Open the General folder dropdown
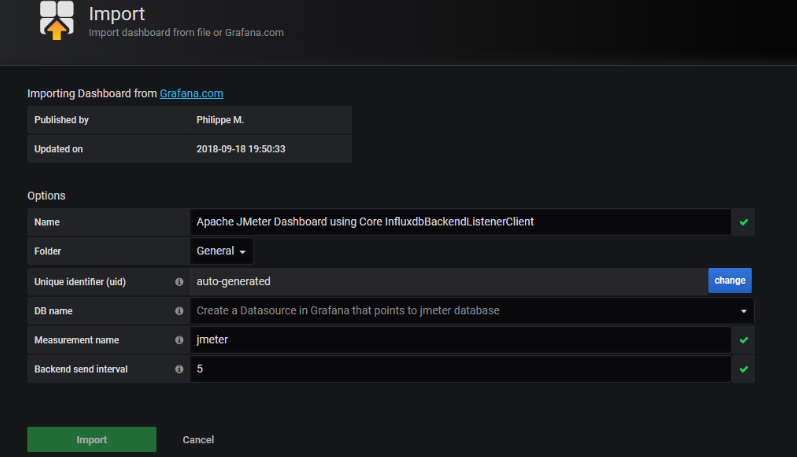797x457 pixels. point(221,251)
